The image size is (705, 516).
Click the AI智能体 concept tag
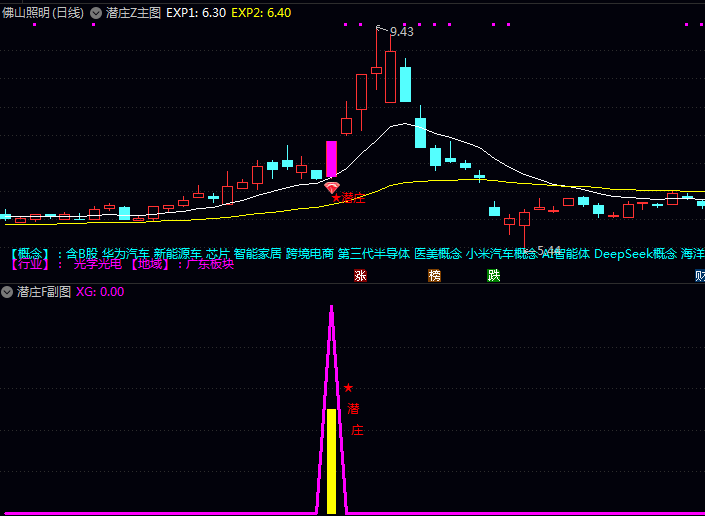coord(566,254)
